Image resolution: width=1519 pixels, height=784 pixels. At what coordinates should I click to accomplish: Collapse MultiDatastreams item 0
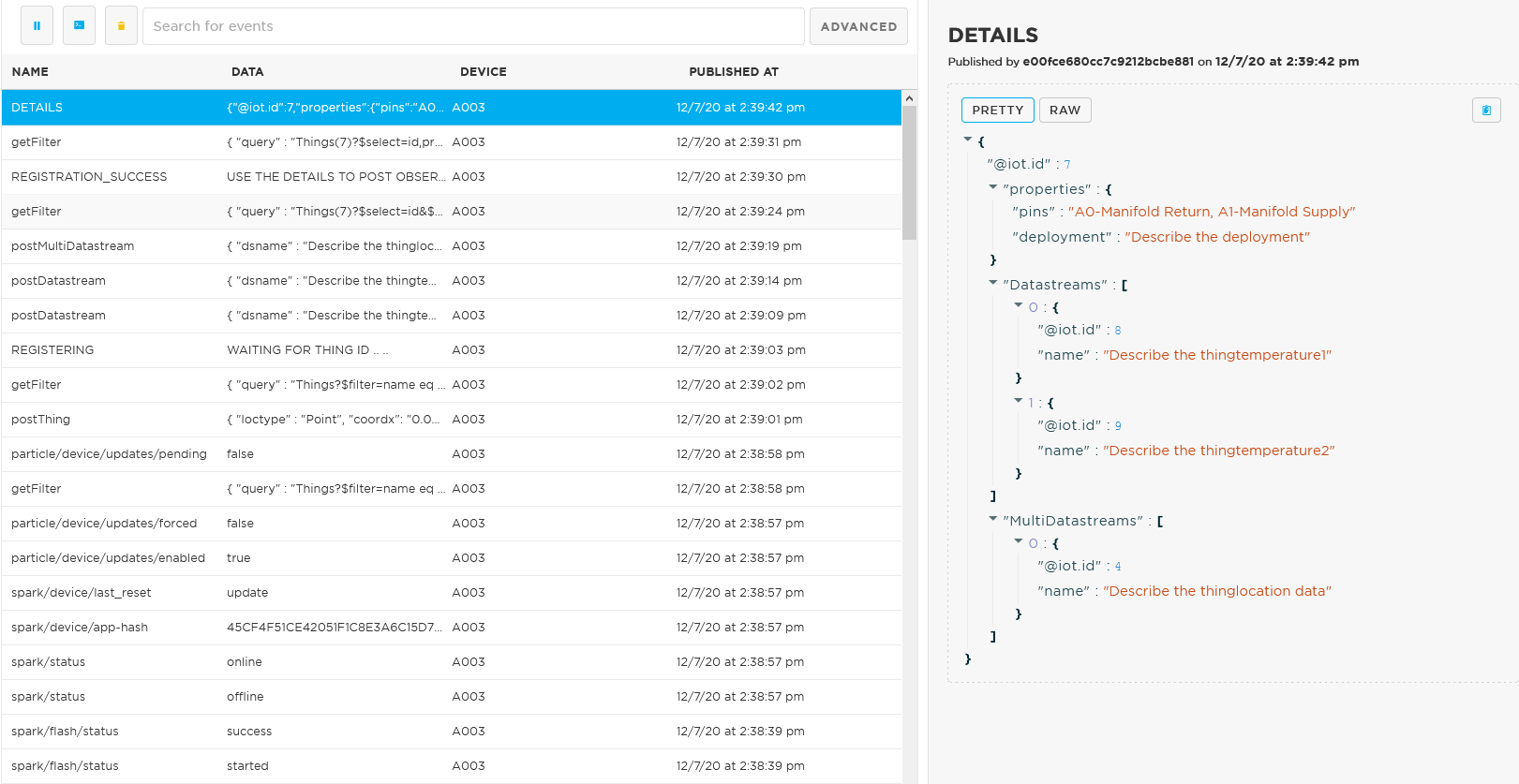(x=1019, y=541)
